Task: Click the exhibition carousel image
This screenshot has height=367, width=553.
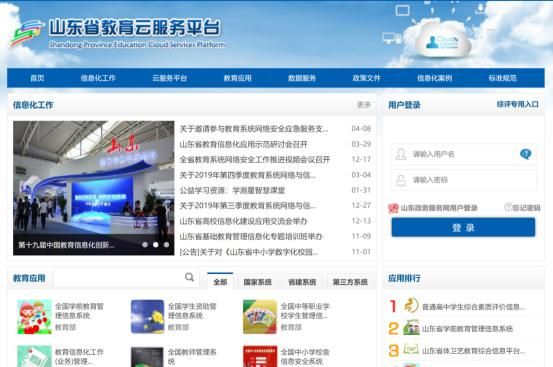Action: (x=93, y=188)
